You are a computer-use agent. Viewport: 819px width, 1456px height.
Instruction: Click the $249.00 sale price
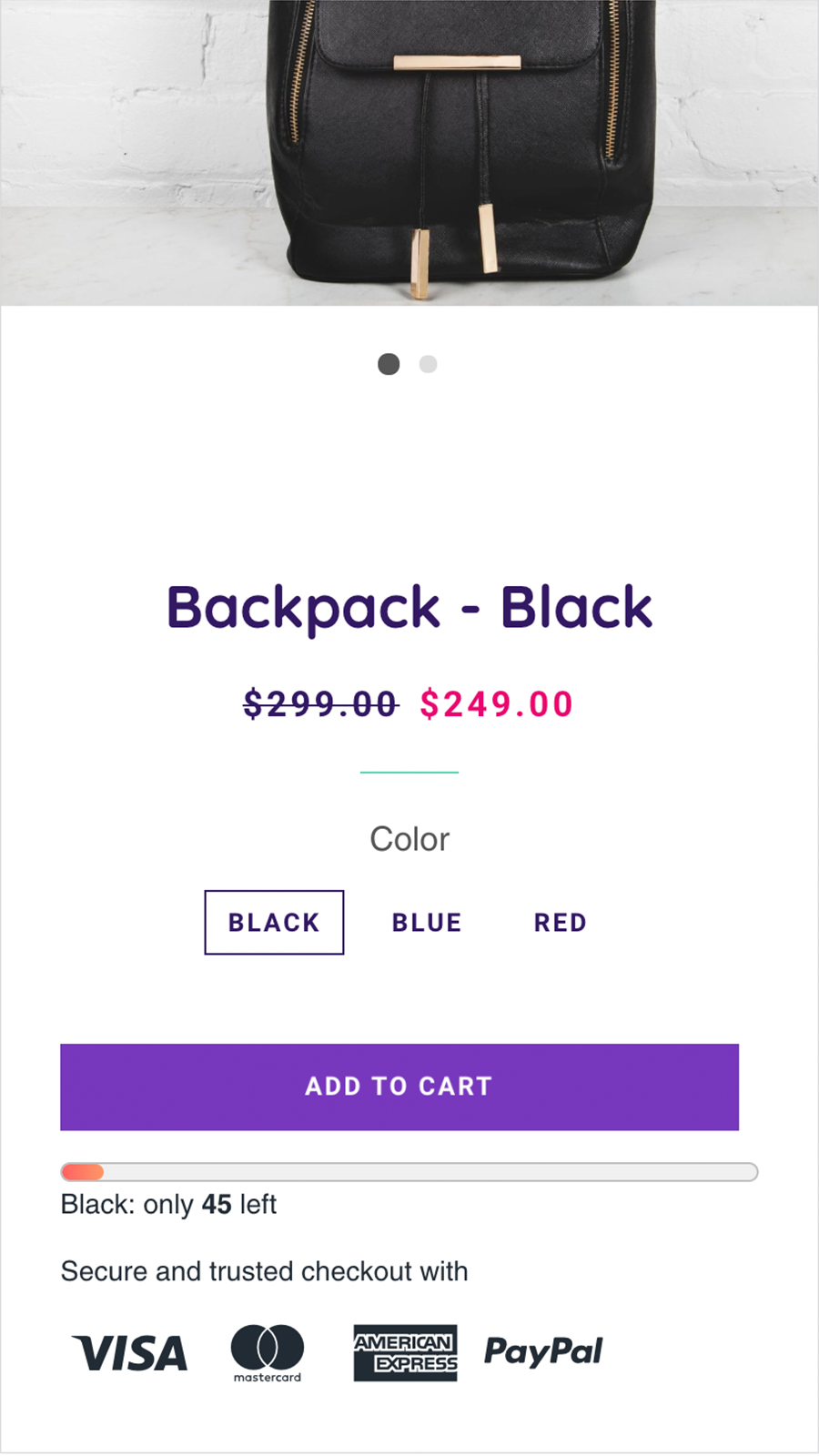[x=497, y=704]
